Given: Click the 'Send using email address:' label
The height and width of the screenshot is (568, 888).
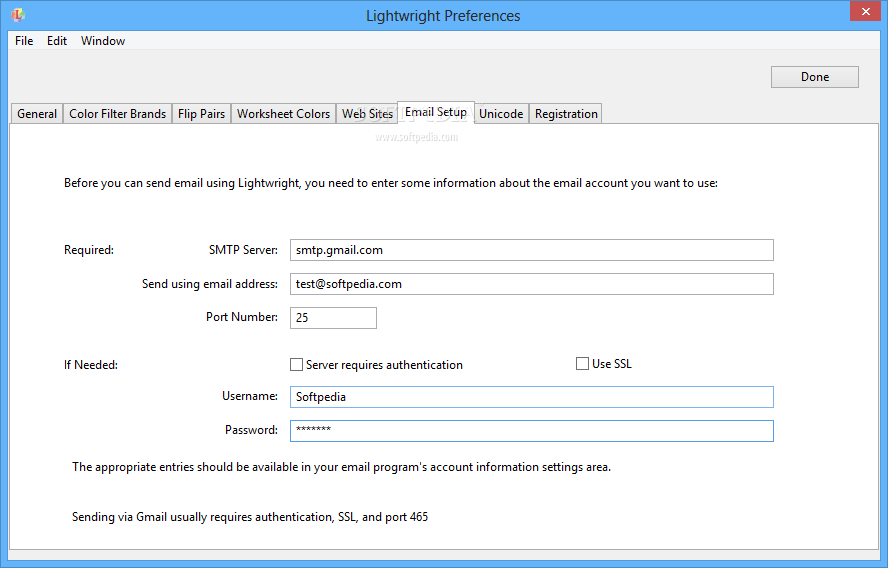Looking at the screenshot, I should tap(210, 284).
